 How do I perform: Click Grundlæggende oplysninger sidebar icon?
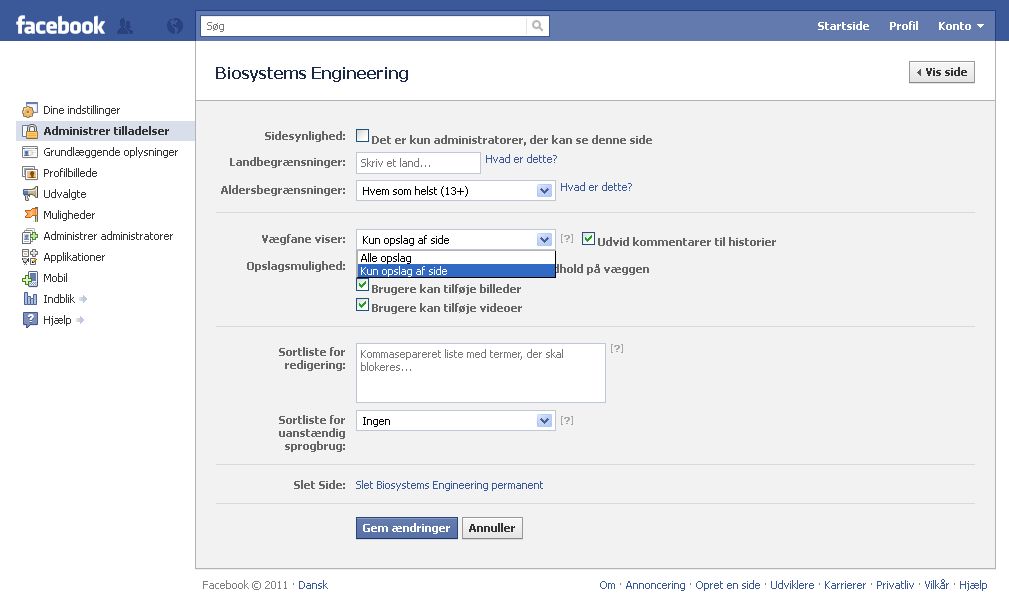tap(30, 152)
